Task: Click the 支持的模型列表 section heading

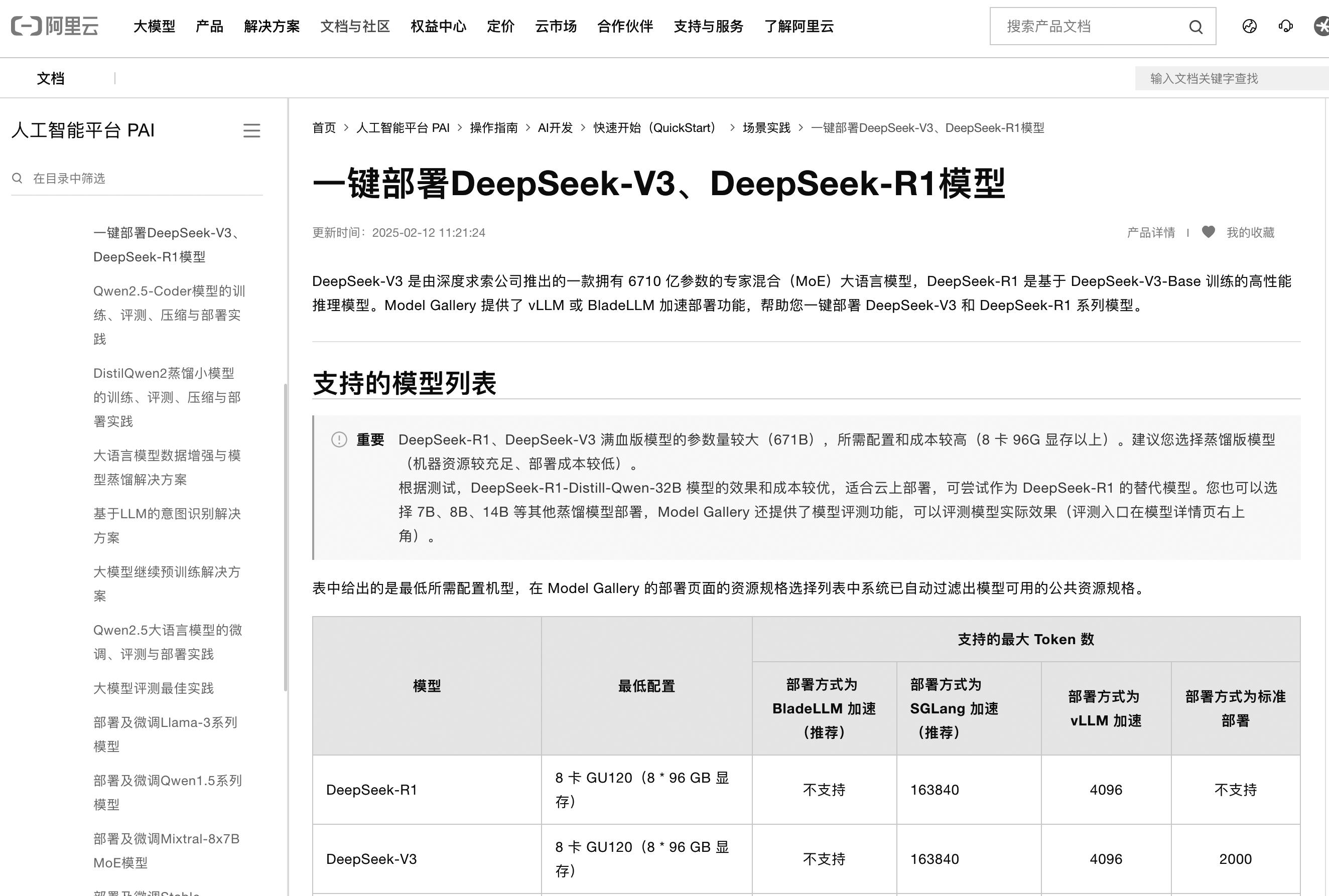Action: click(404, 383)
